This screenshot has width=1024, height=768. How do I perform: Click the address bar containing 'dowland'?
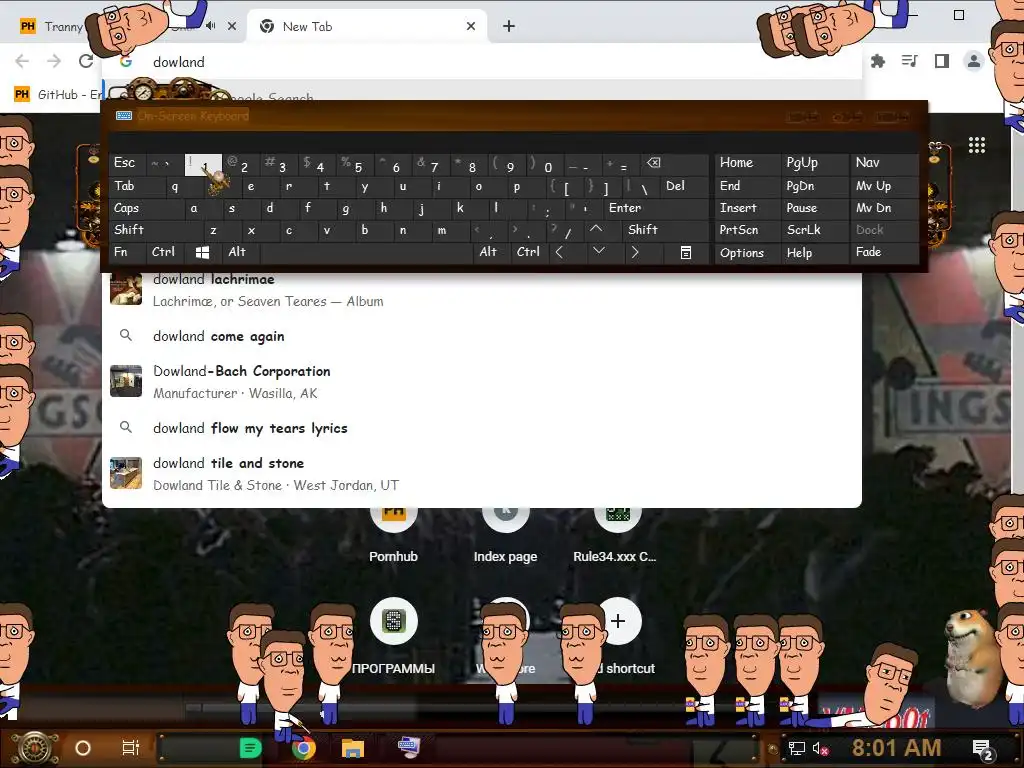click(x=483, y=61)
